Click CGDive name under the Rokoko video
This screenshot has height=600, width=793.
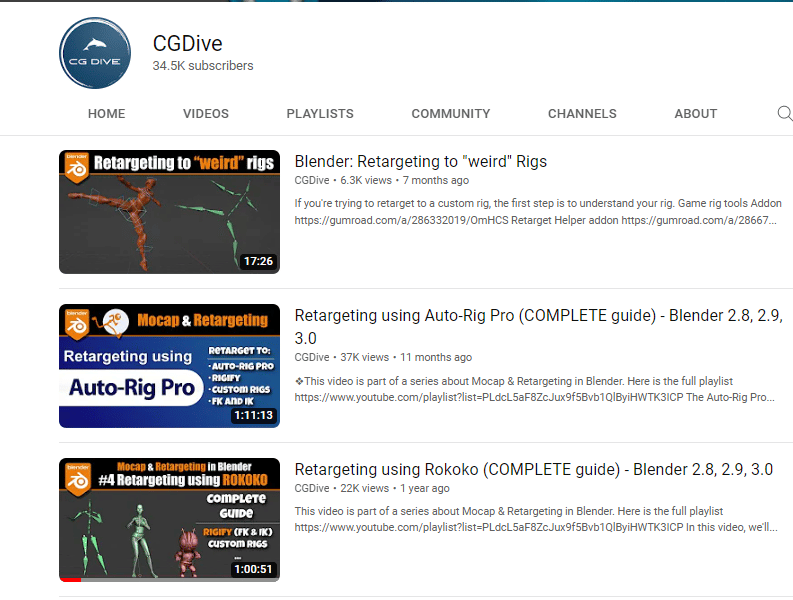312,488
